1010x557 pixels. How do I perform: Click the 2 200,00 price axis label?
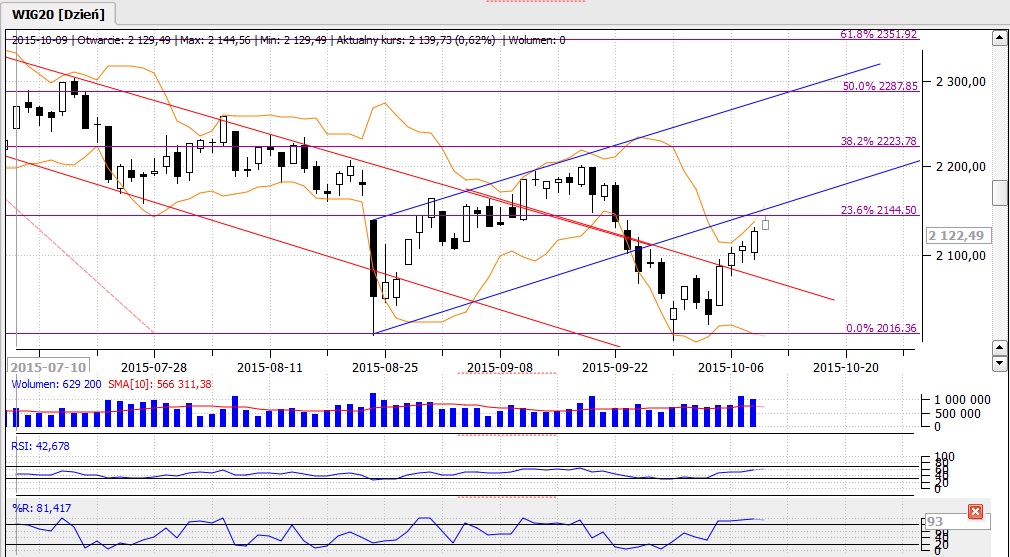click(x=961, y=167)
